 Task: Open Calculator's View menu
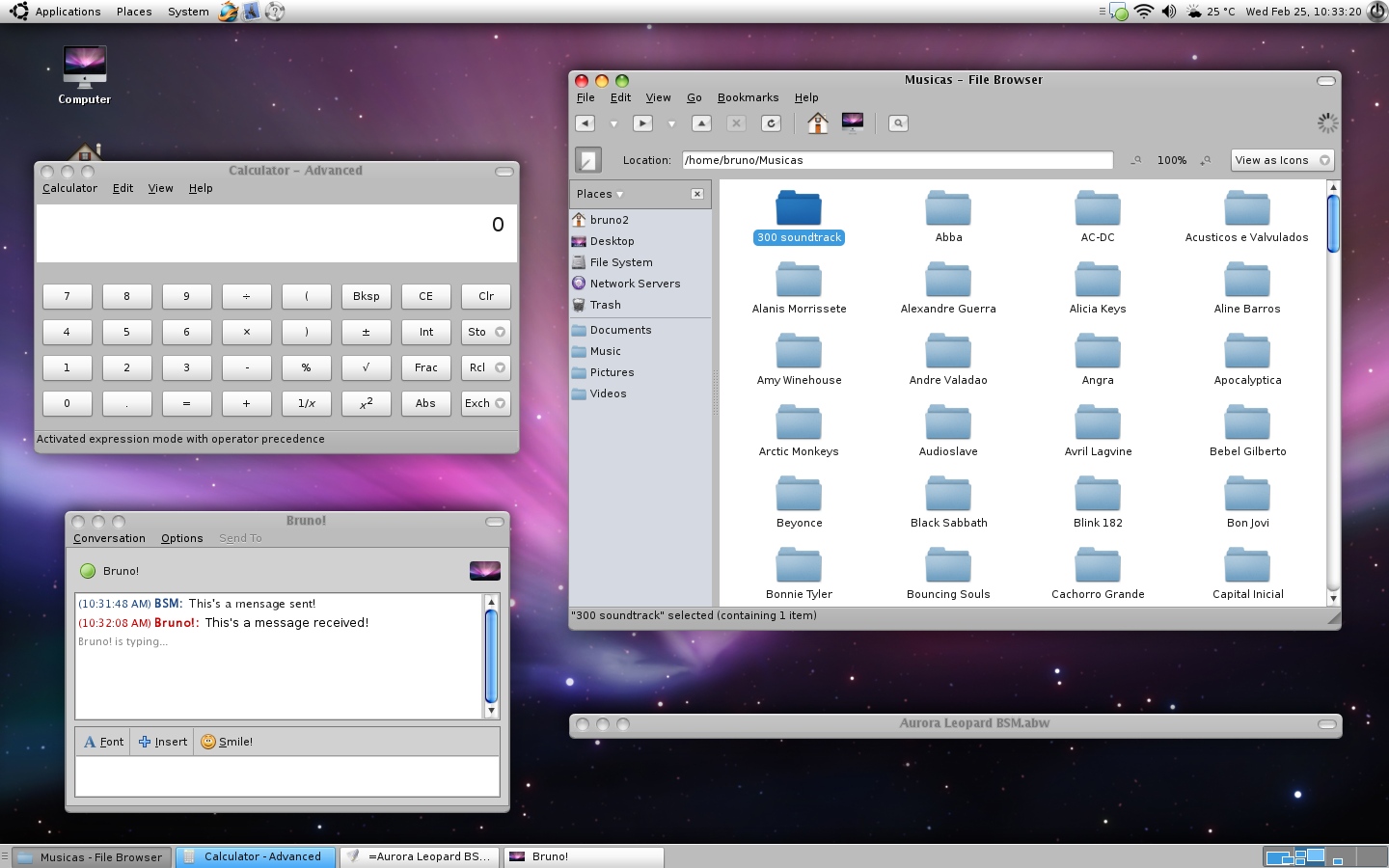[x=160, y=188]
